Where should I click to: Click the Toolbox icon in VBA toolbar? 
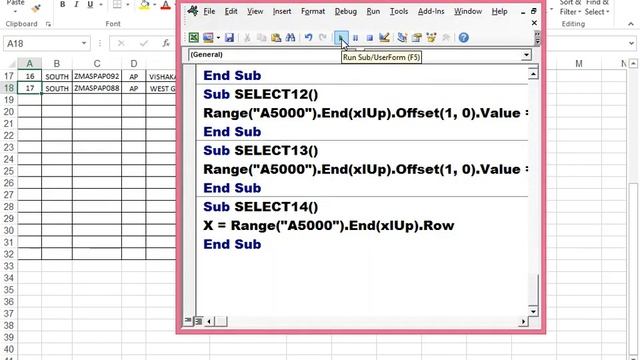tap(446, 38)
